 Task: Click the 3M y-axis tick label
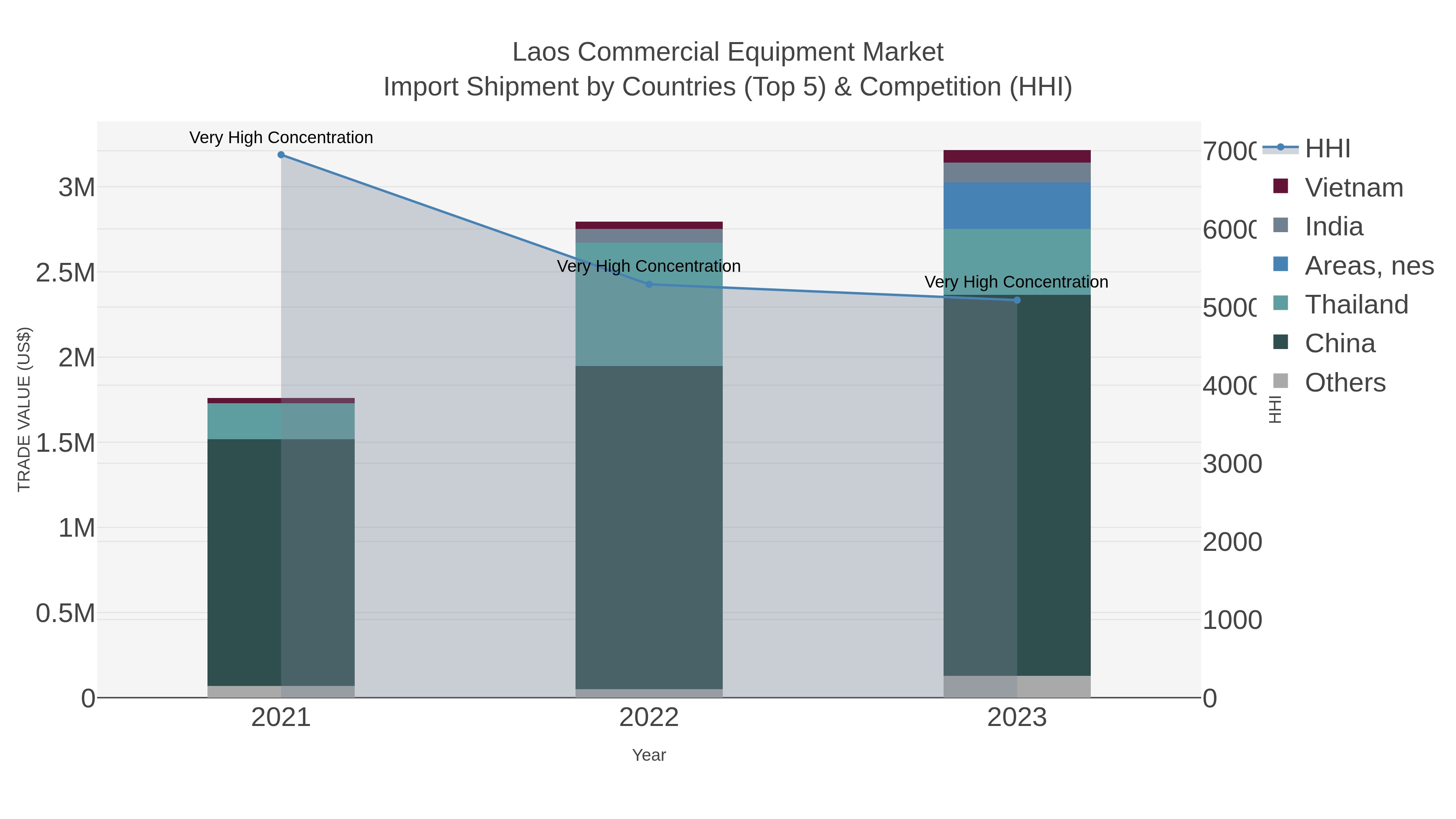click(77, 187)
